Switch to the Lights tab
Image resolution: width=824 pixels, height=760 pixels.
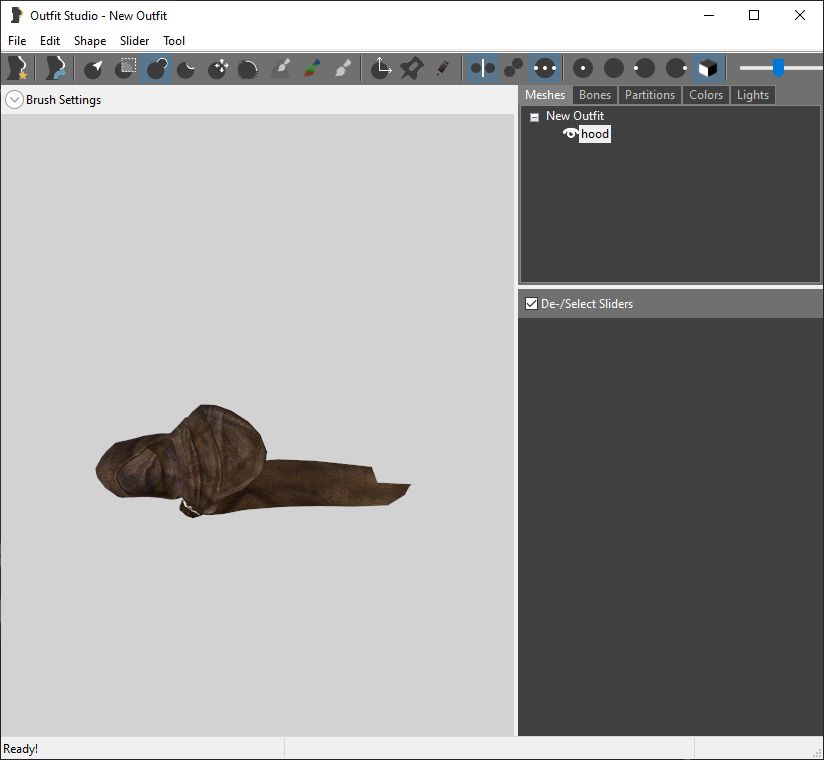753,95
